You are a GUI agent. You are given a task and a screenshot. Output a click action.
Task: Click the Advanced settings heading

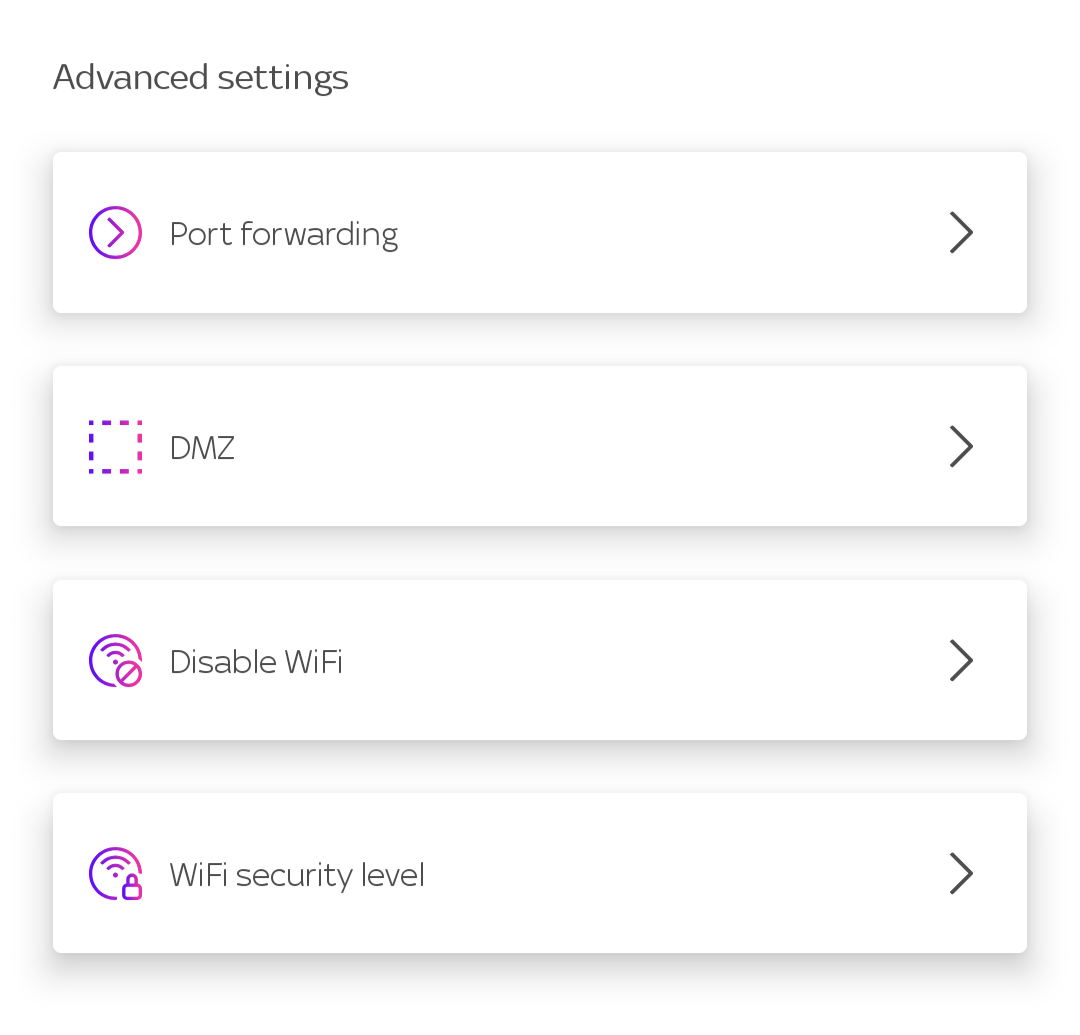201,77
